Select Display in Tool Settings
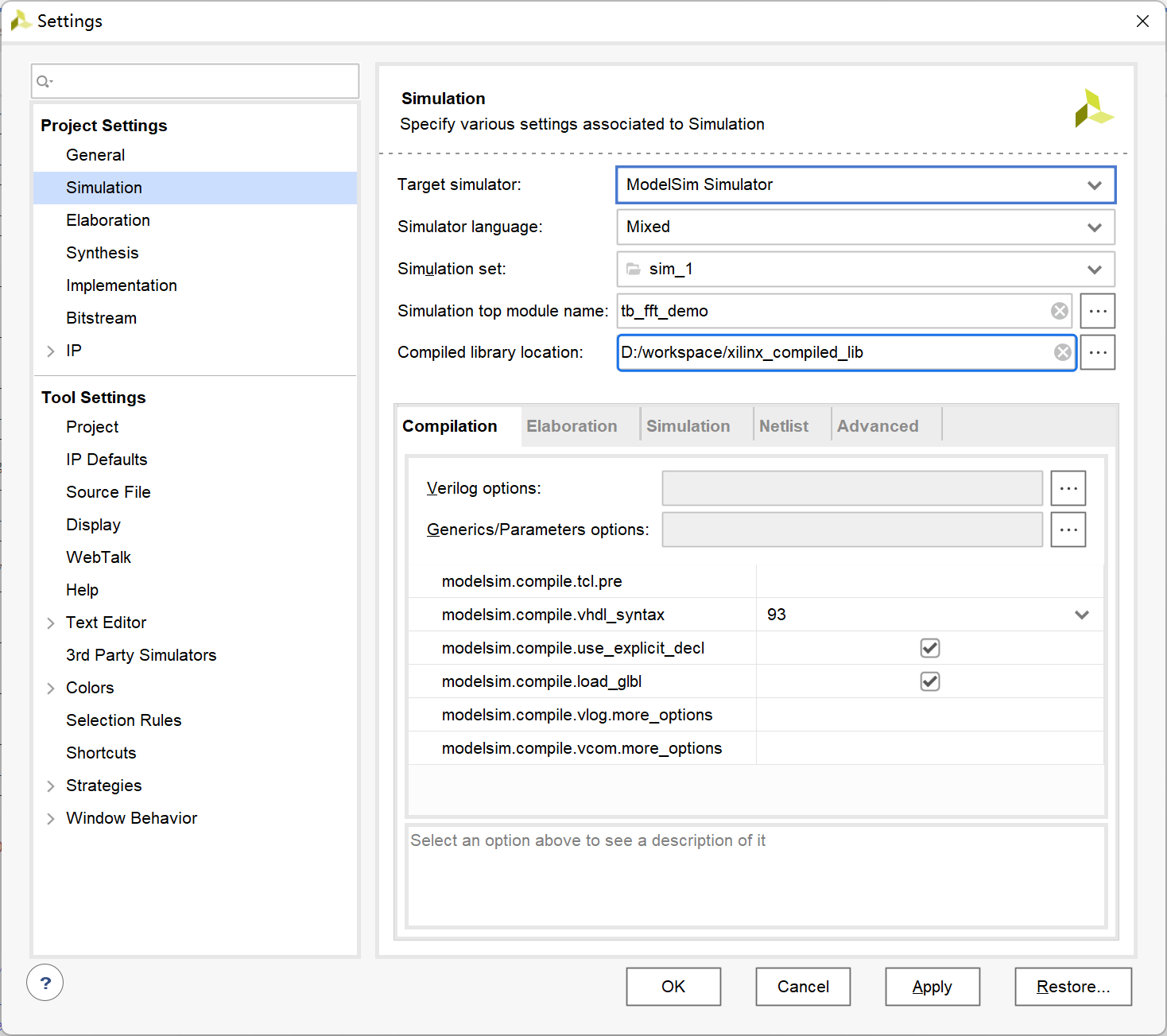Viewport: 1167px width, 1036px height. 93,525
